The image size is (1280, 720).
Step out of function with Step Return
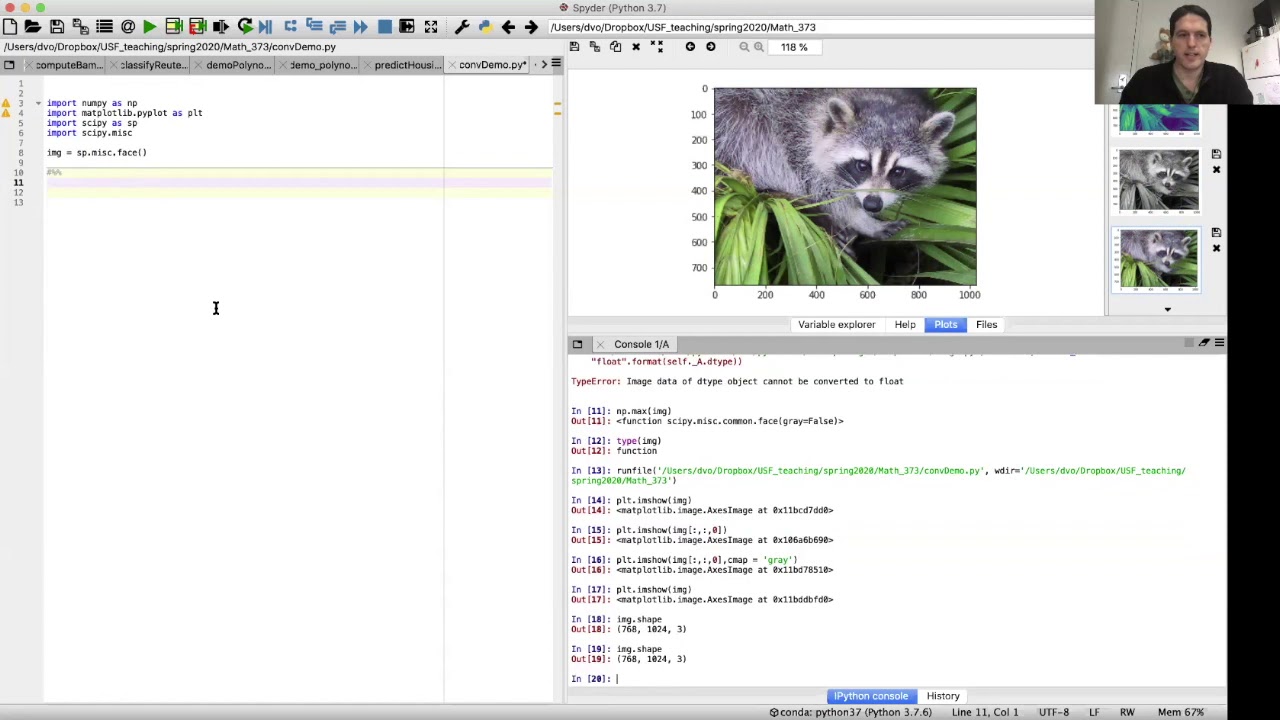pyautogui.click(x=337, y=27)
